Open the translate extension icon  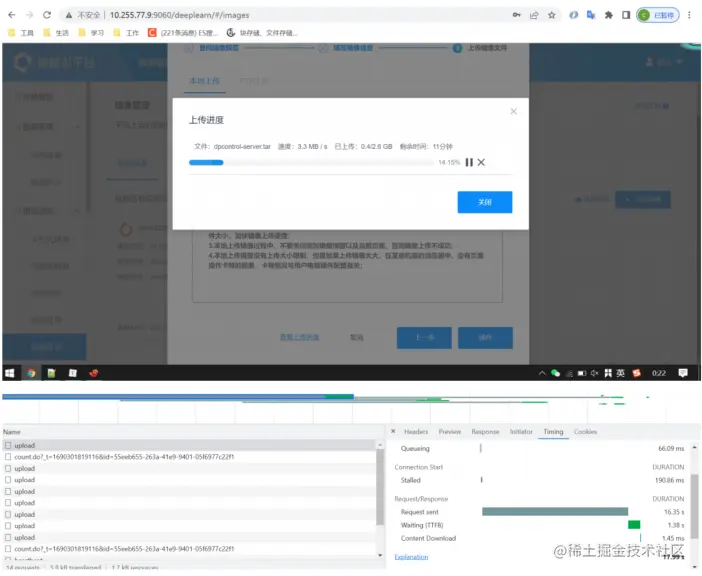[x=591, y=15]
